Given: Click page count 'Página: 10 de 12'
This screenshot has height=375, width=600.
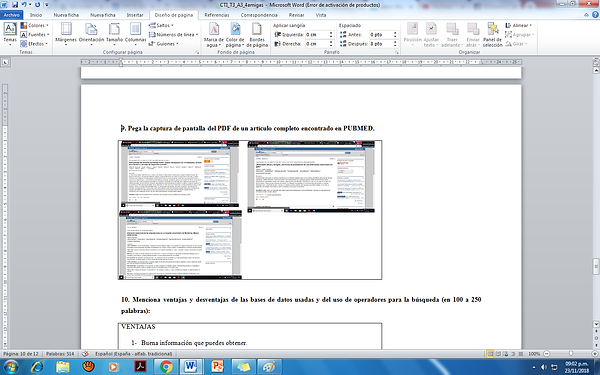Looking at the screenshot, I should [21, 354].
